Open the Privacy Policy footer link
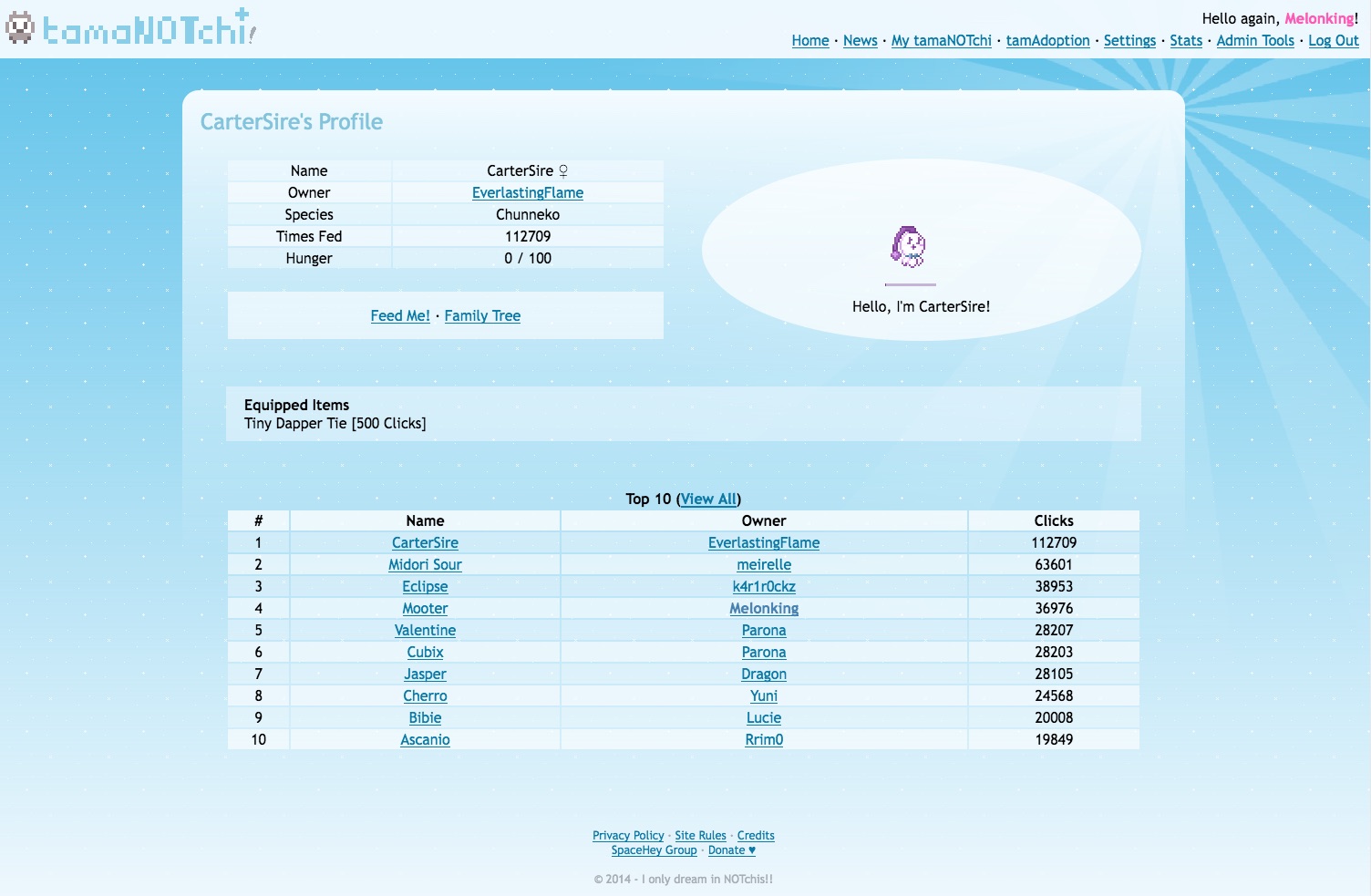1371x896 pixels. [628, 836]
